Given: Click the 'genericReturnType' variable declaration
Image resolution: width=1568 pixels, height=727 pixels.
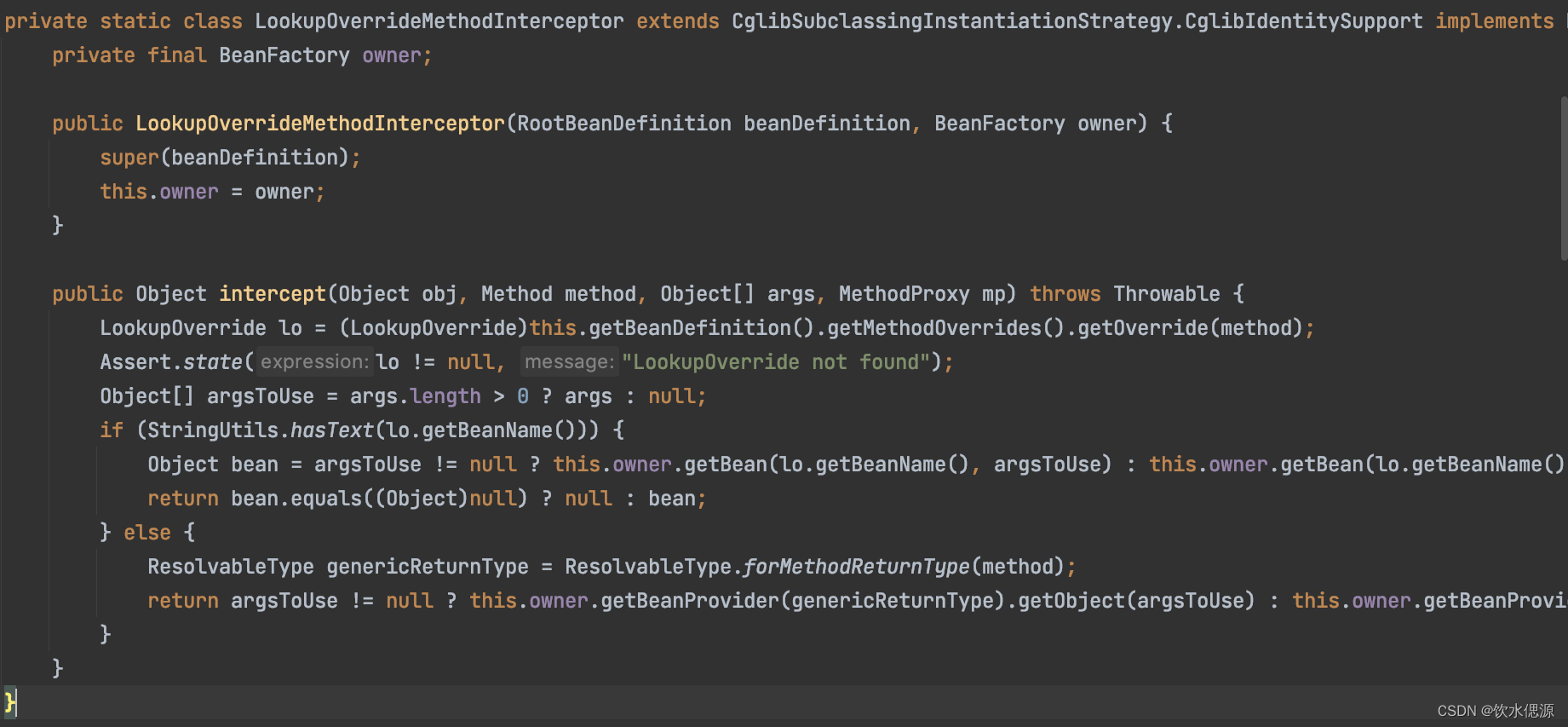Looking at the screenshot, I should tap(428, 567).
